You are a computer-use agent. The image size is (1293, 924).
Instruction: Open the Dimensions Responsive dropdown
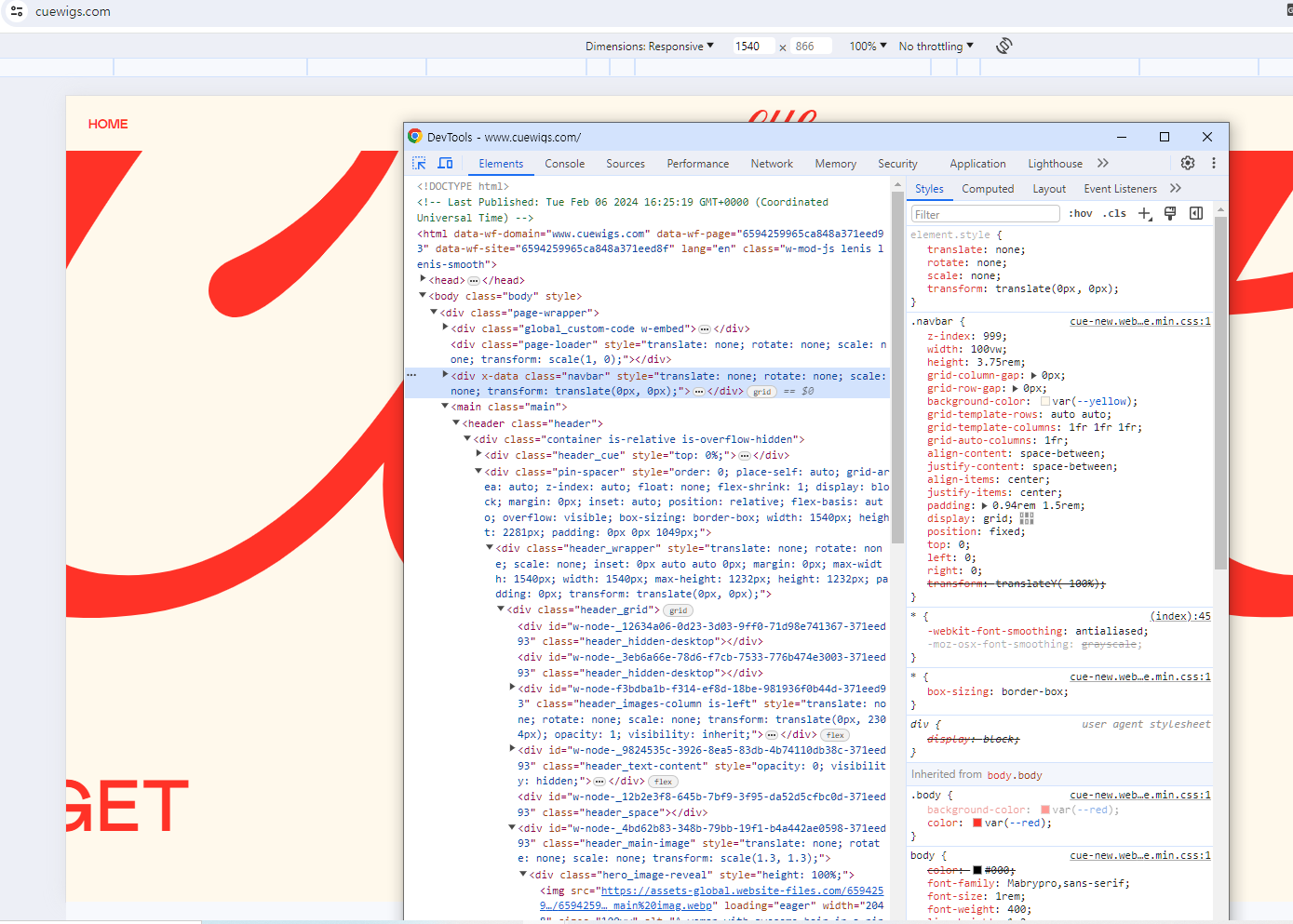tap(649, 47)
